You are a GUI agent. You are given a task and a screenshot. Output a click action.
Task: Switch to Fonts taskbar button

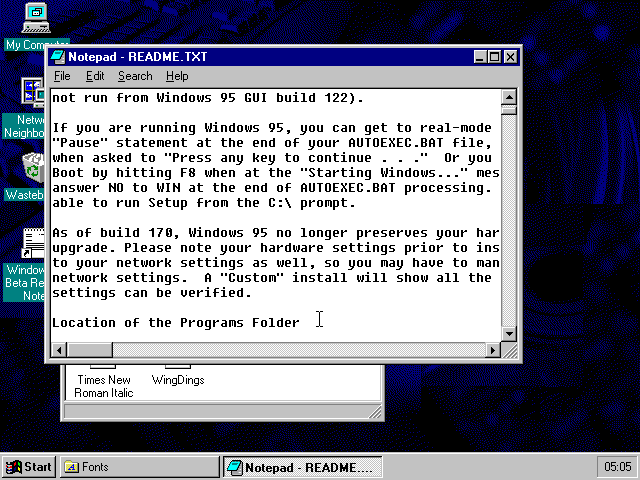tap(140, 467)
